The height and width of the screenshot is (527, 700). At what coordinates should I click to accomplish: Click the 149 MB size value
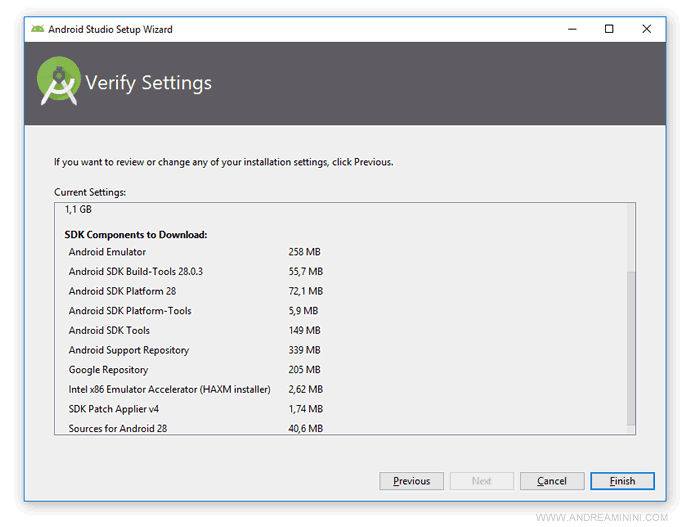(x=304, y=330)
